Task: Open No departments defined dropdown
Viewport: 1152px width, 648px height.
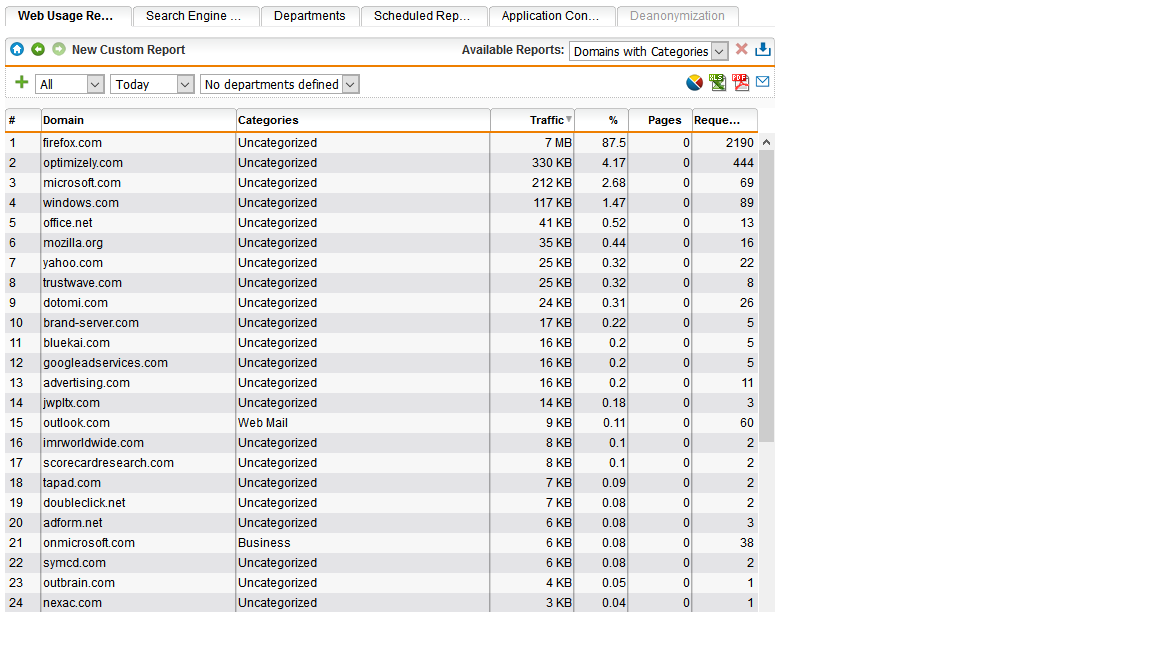Action: tap(279, 84)
